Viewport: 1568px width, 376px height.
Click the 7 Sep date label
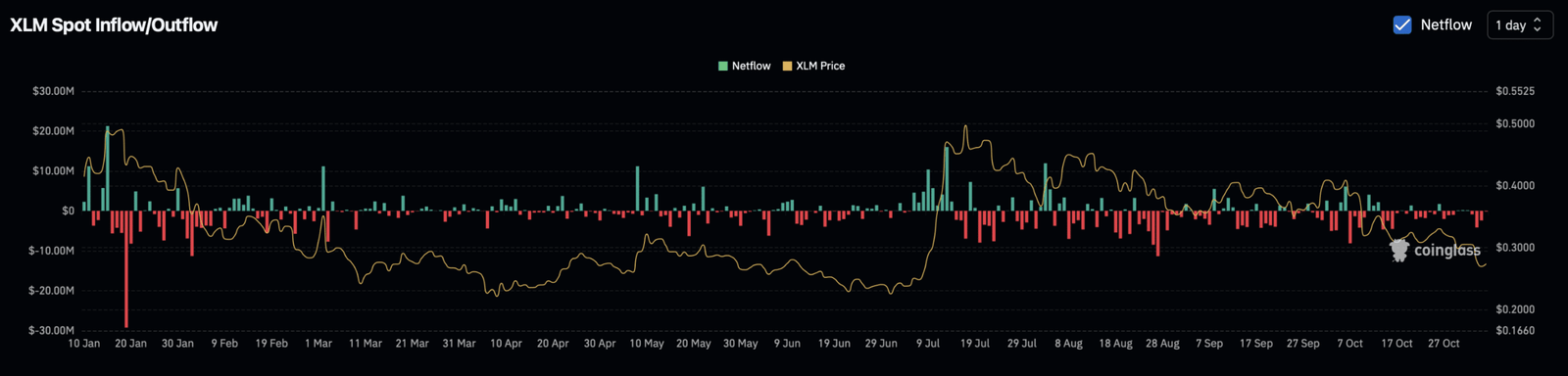coord(1209,344)
